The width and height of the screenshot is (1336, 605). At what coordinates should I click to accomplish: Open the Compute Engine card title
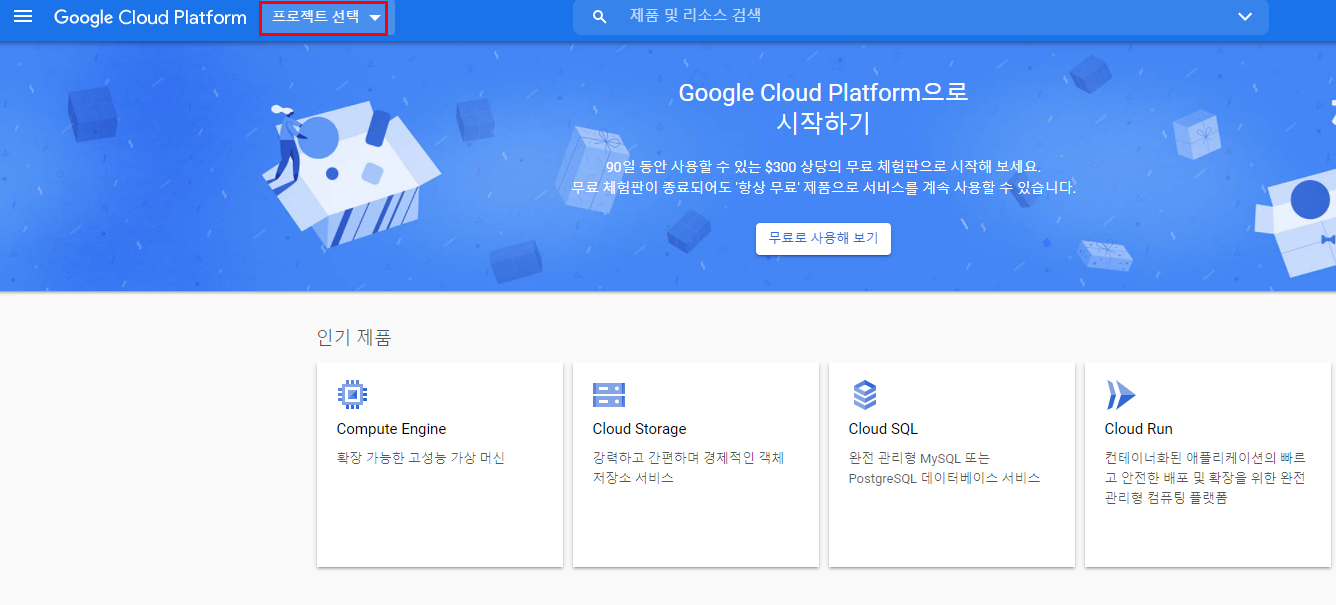click(391, 429)
